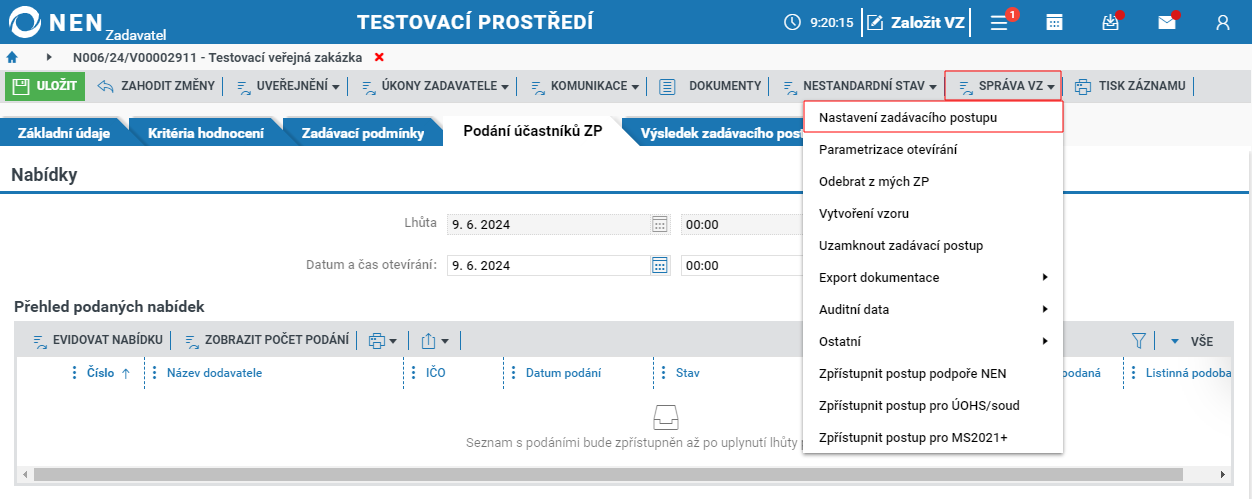Screen dimensions: 1252x499
Task: Choose Uzamknout zadávací postup from menu
Action: (x=933, y=245)
